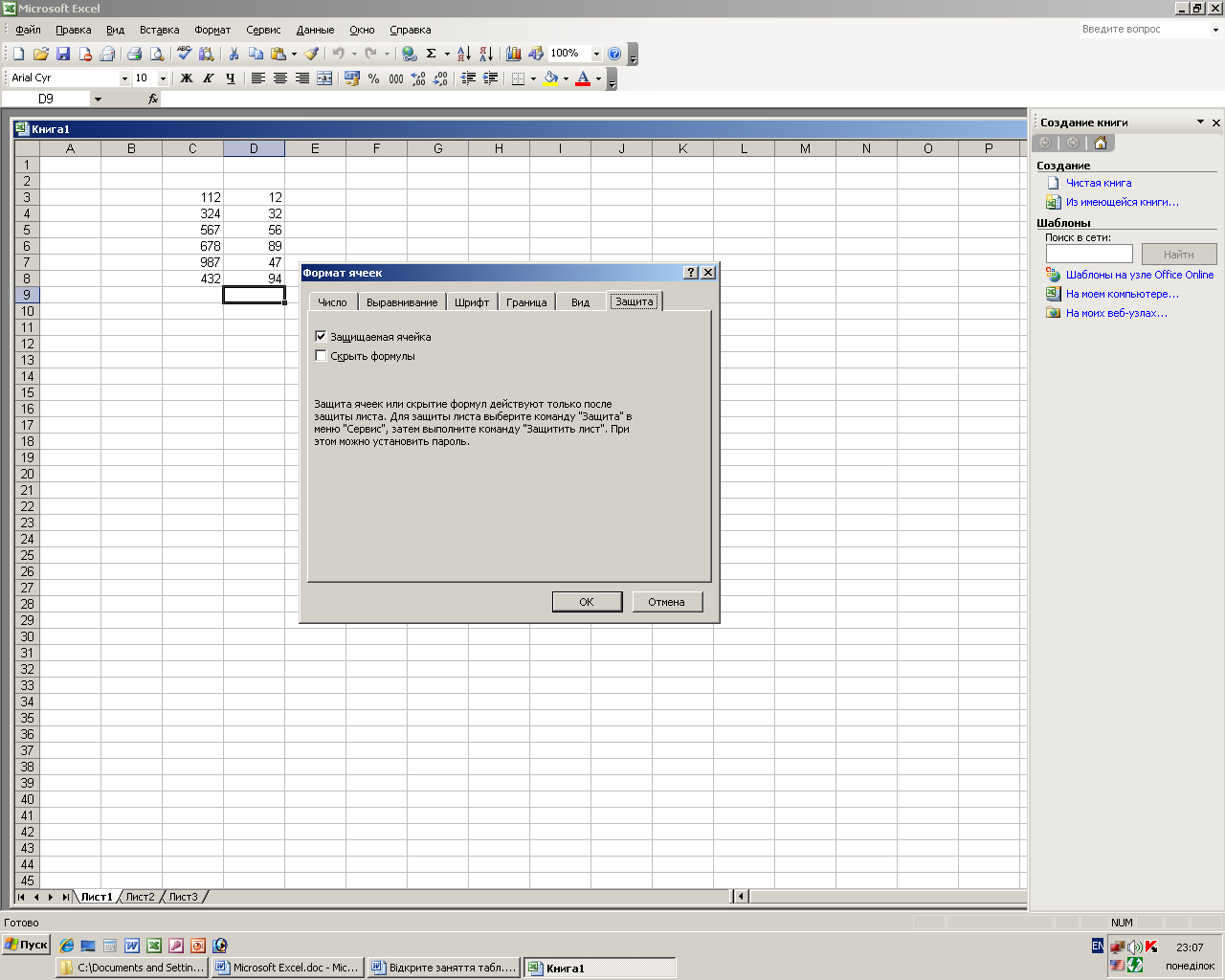The width and height of the screenshot is (1225, 980).
Task: Open the font size dropdown
Action: [x=163, y=78]
